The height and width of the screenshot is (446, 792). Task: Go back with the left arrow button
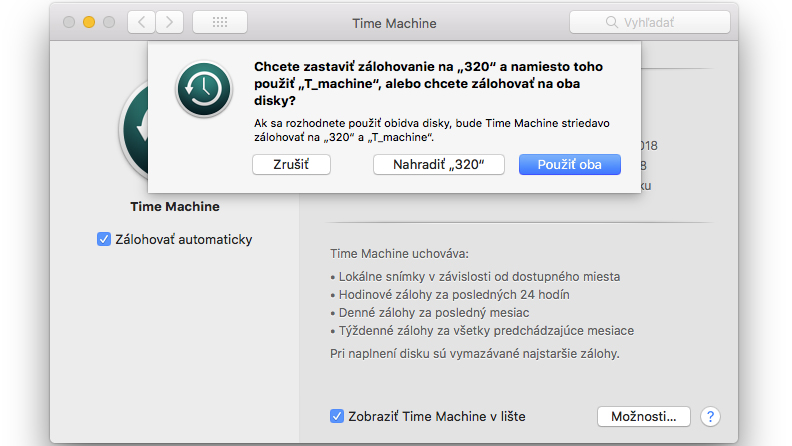tap(141, 22)
